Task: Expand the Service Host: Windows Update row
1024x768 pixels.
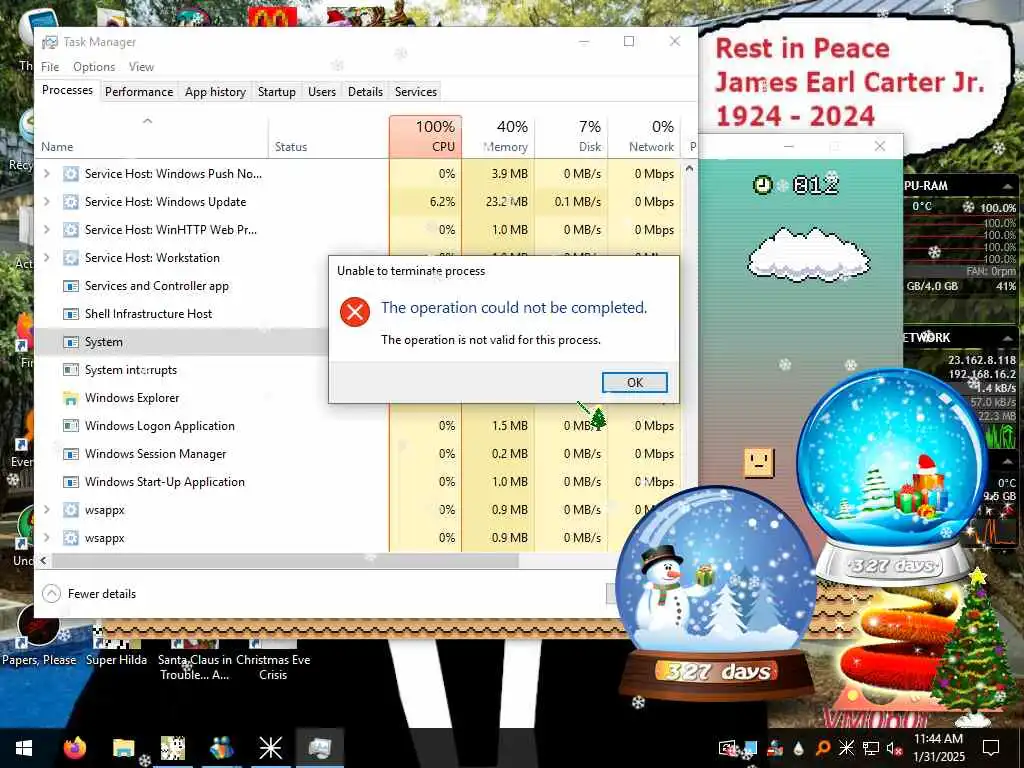Action: 46,202
